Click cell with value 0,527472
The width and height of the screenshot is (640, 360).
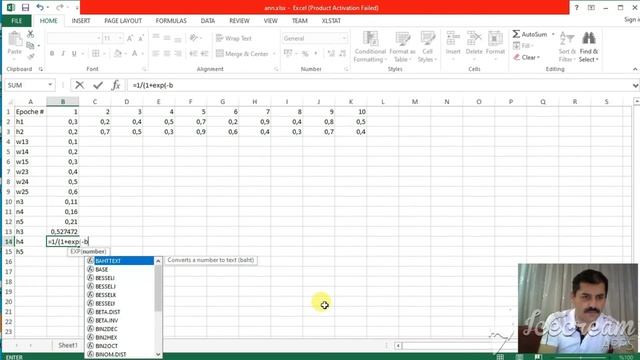point(63,231)
